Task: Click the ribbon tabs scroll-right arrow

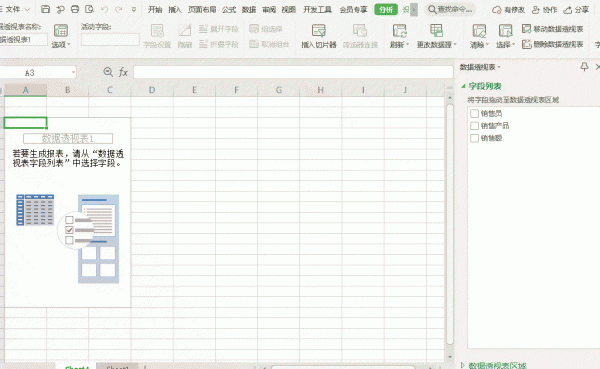Action: (414, 10)
